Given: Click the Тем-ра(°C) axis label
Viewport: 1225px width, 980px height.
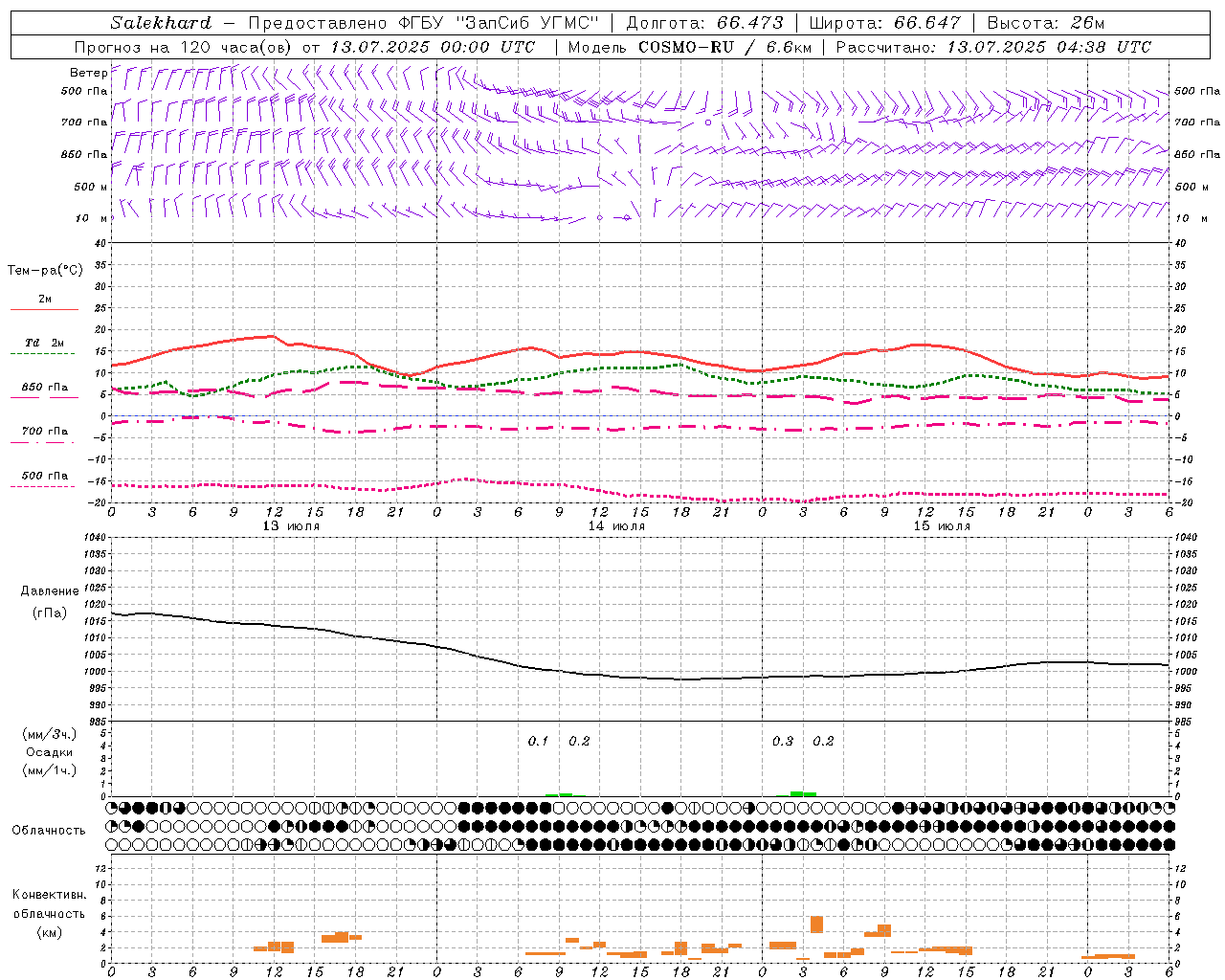Looking at the screenshot, I should [45, 271].
